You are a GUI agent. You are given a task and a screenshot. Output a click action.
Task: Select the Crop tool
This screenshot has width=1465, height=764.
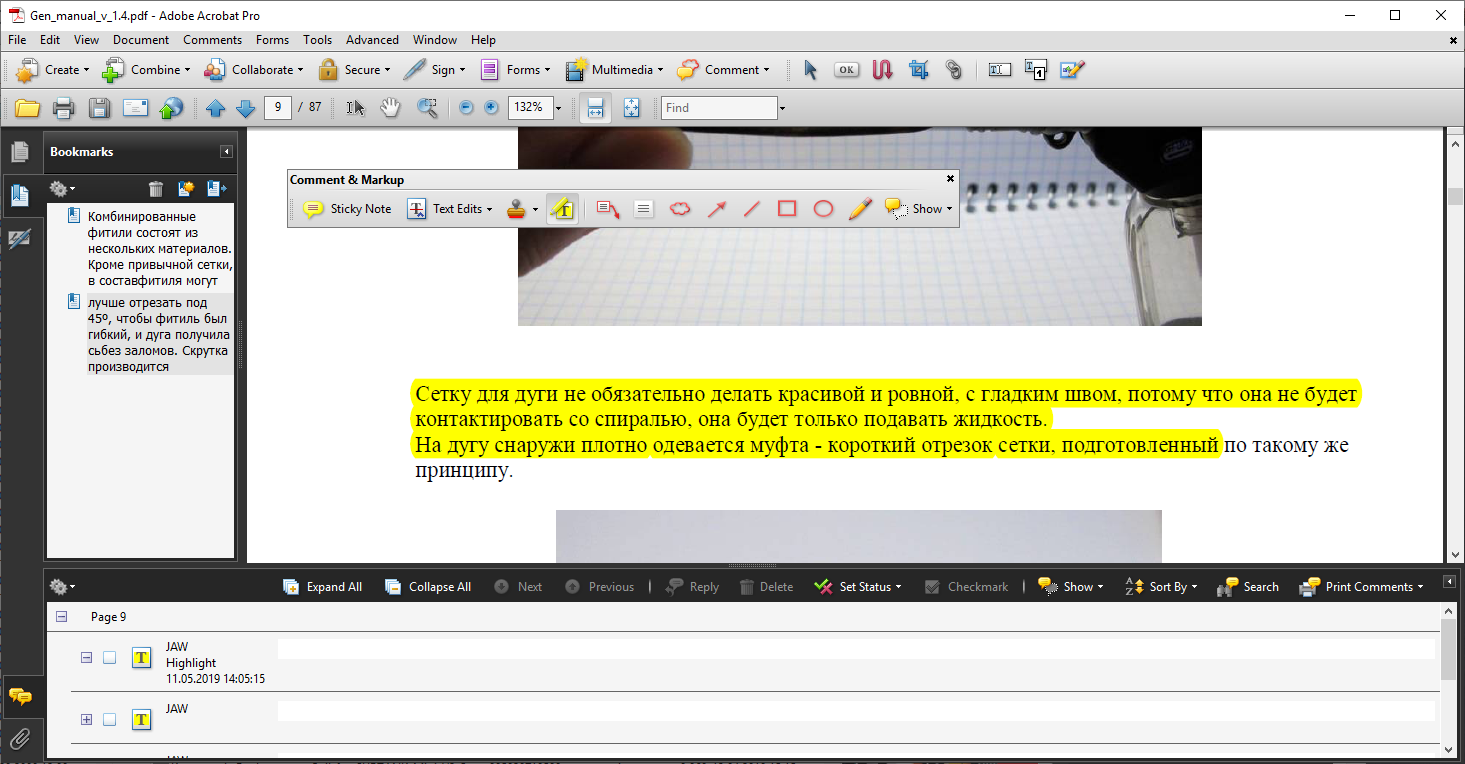pyautogui.click(x=918, y=70)
